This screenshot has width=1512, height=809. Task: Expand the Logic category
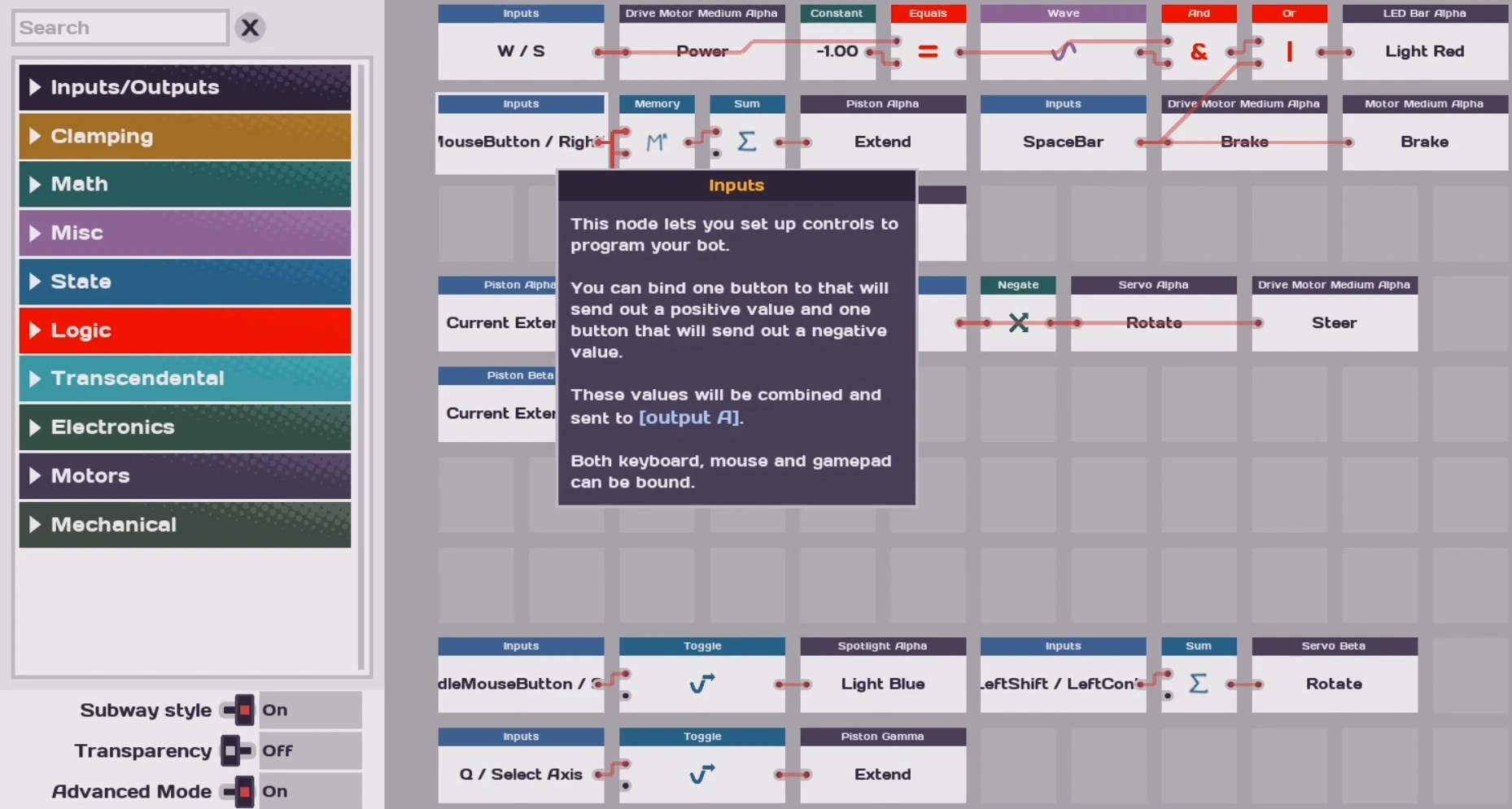click(x=185, y=330)
